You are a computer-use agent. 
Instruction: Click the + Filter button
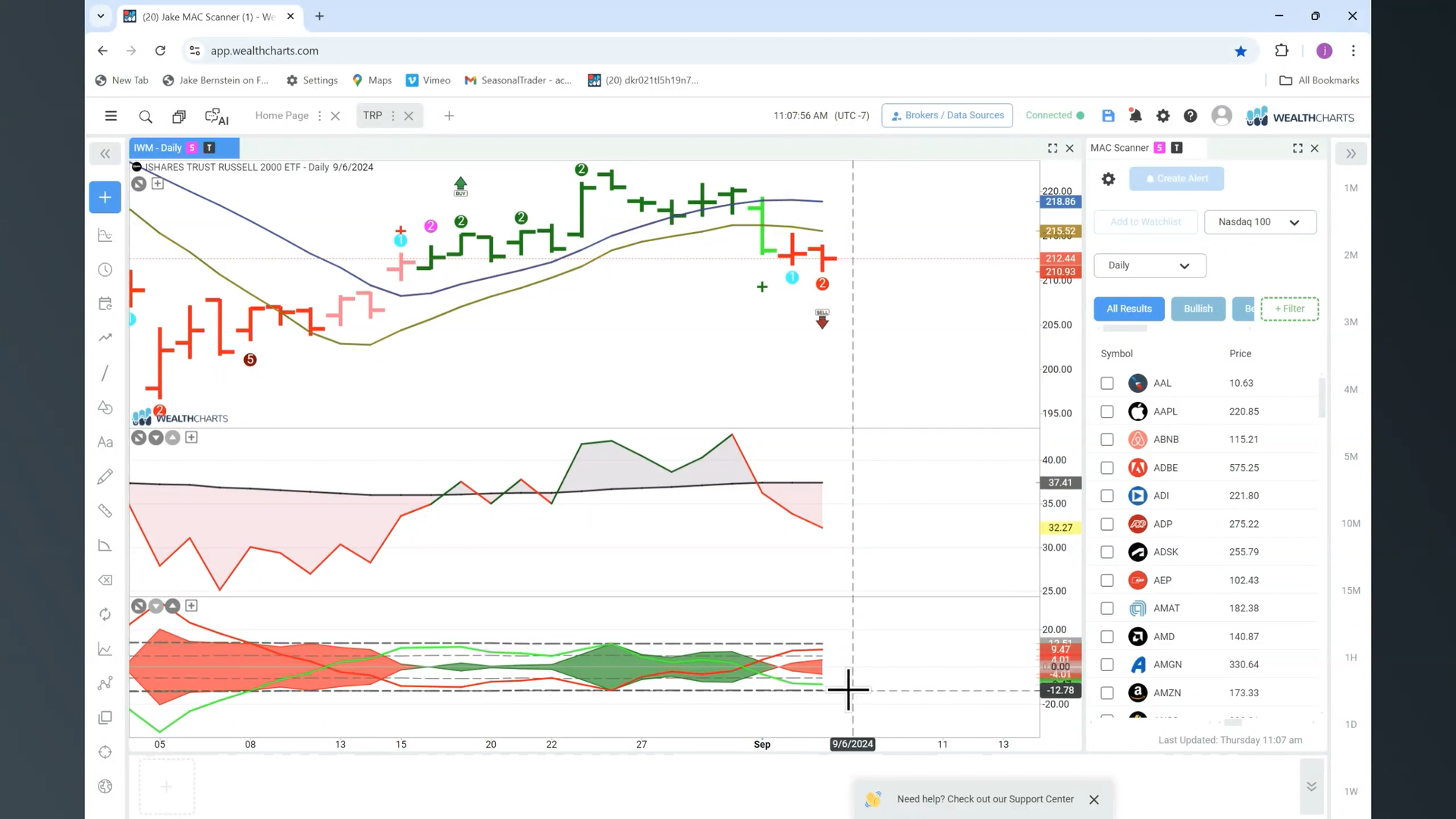pos(1289,309)
